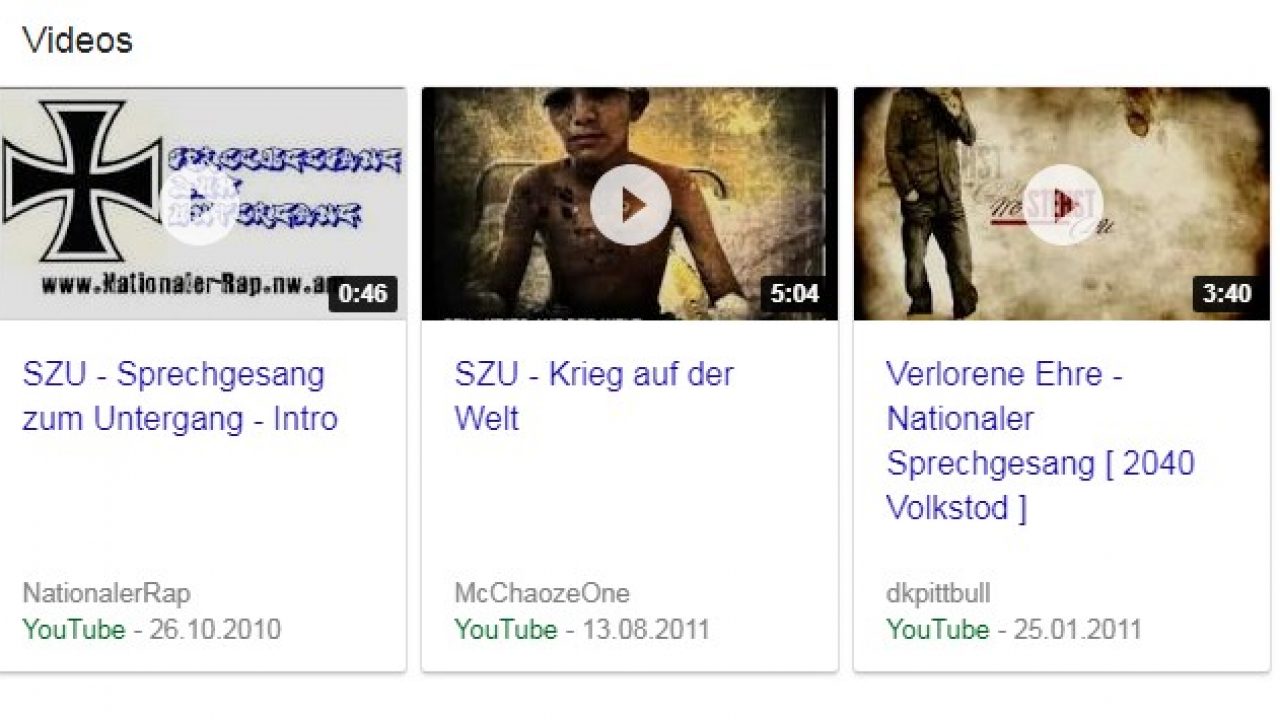Image resolution: width=1280 pixels, height=720 pixels.
Task: Click YouTube source dated 13.08.2011
Action: [x=506, y=630]
